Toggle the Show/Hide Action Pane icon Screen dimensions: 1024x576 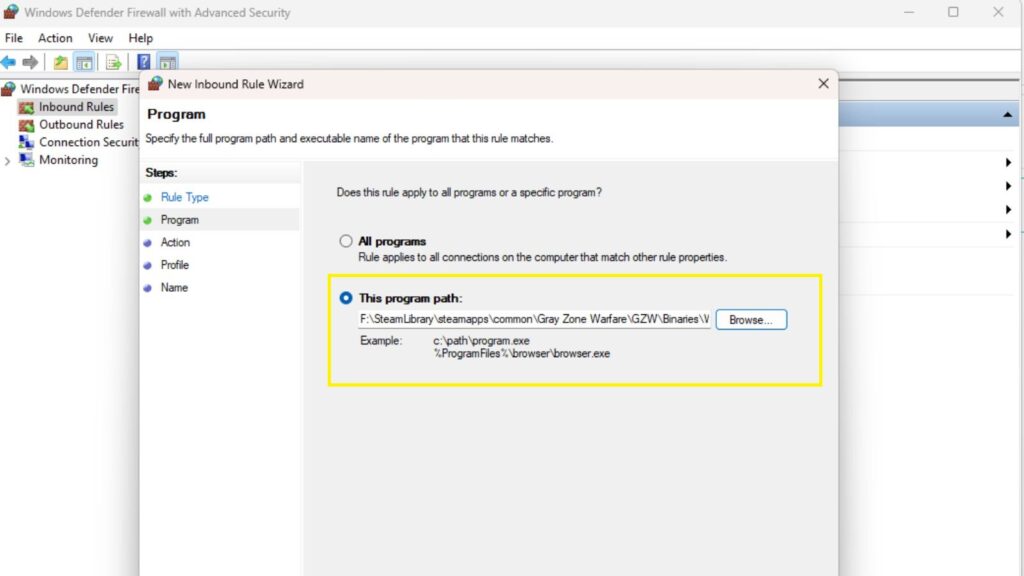[168, 62]
